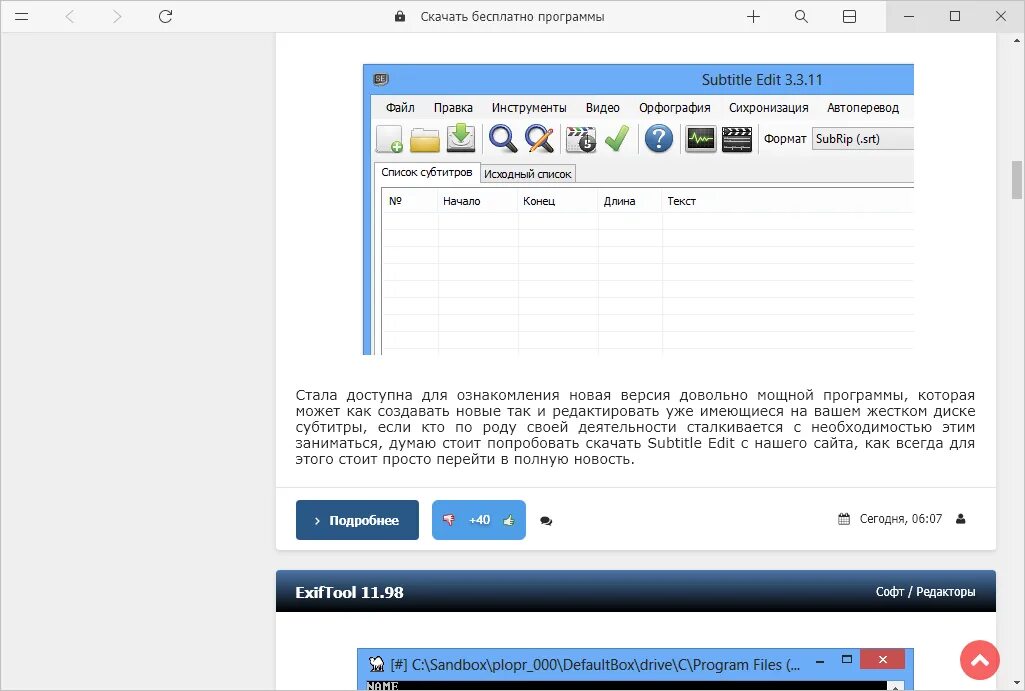
Task: Click the address bar page title
Action: 512,16
